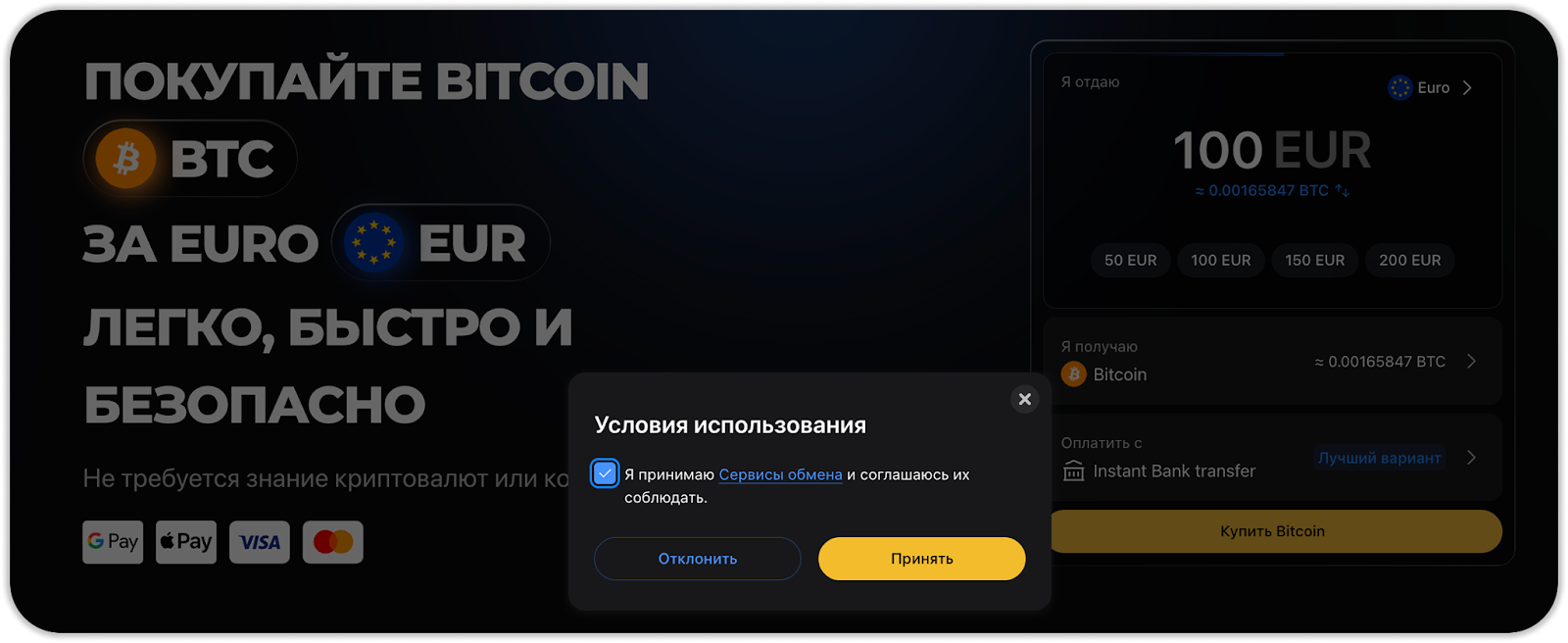The image size is (1568, 643).
Task: Click the Google Pay payment icon
Action: (x=113, y=542)
